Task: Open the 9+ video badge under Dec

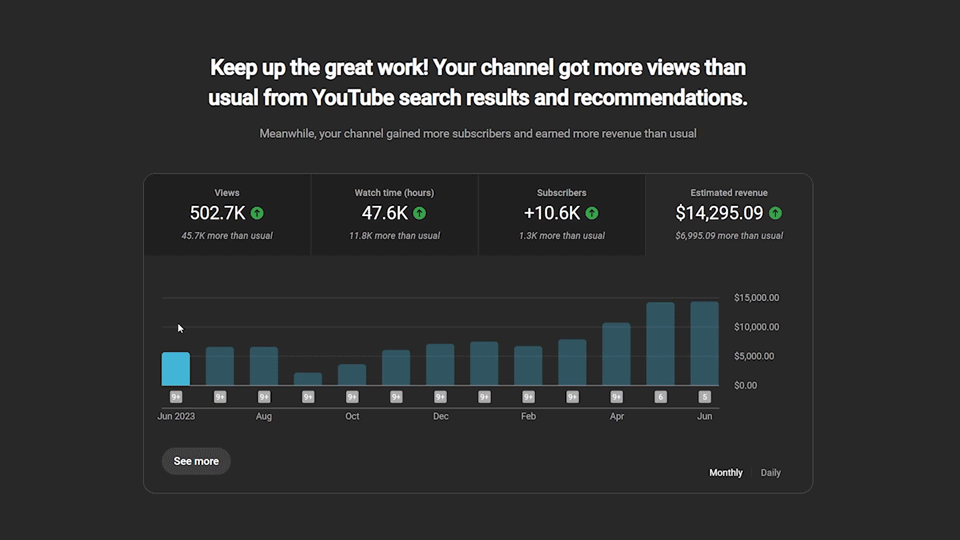Action: click(x=440, y=397)
